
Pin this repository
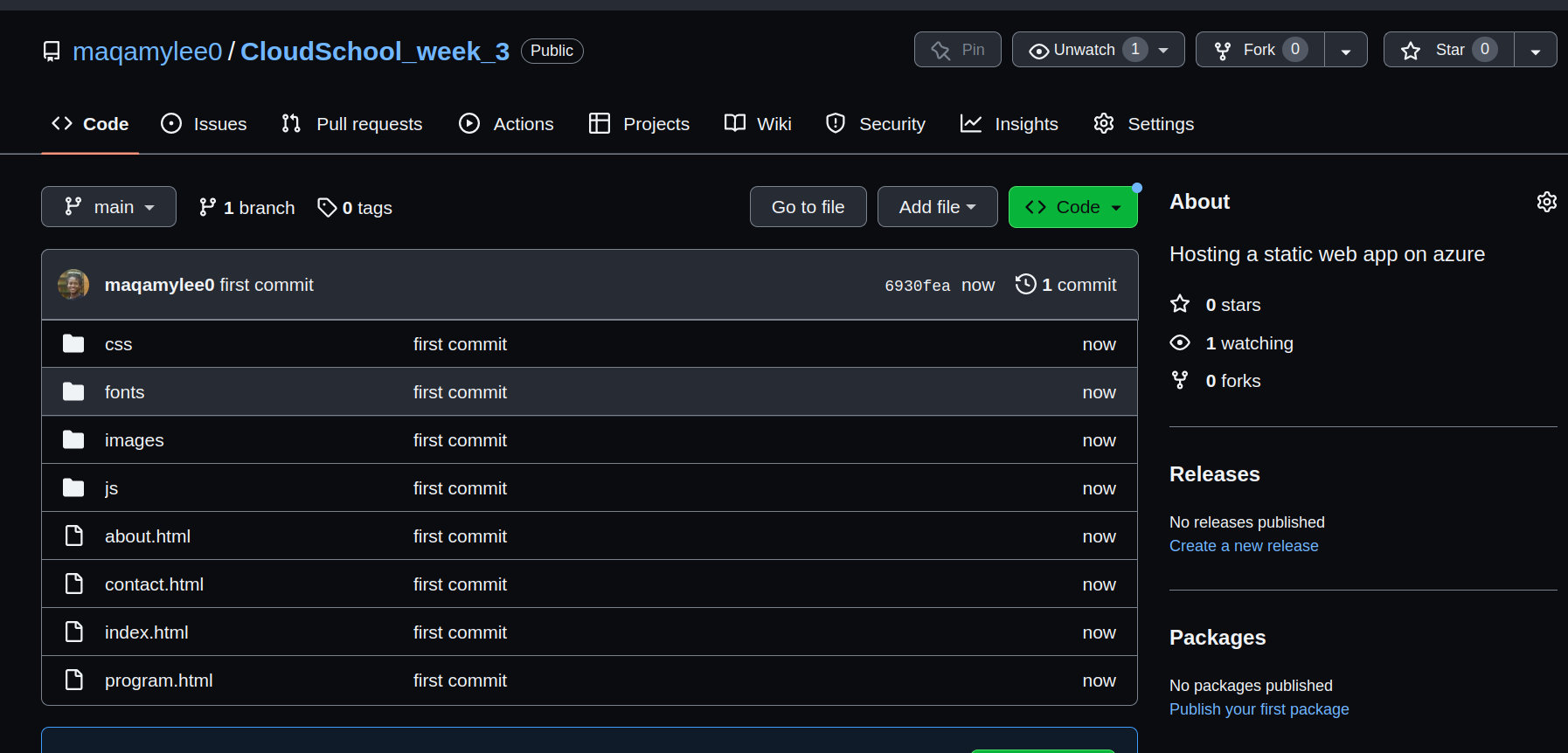(x=957, y=50)
